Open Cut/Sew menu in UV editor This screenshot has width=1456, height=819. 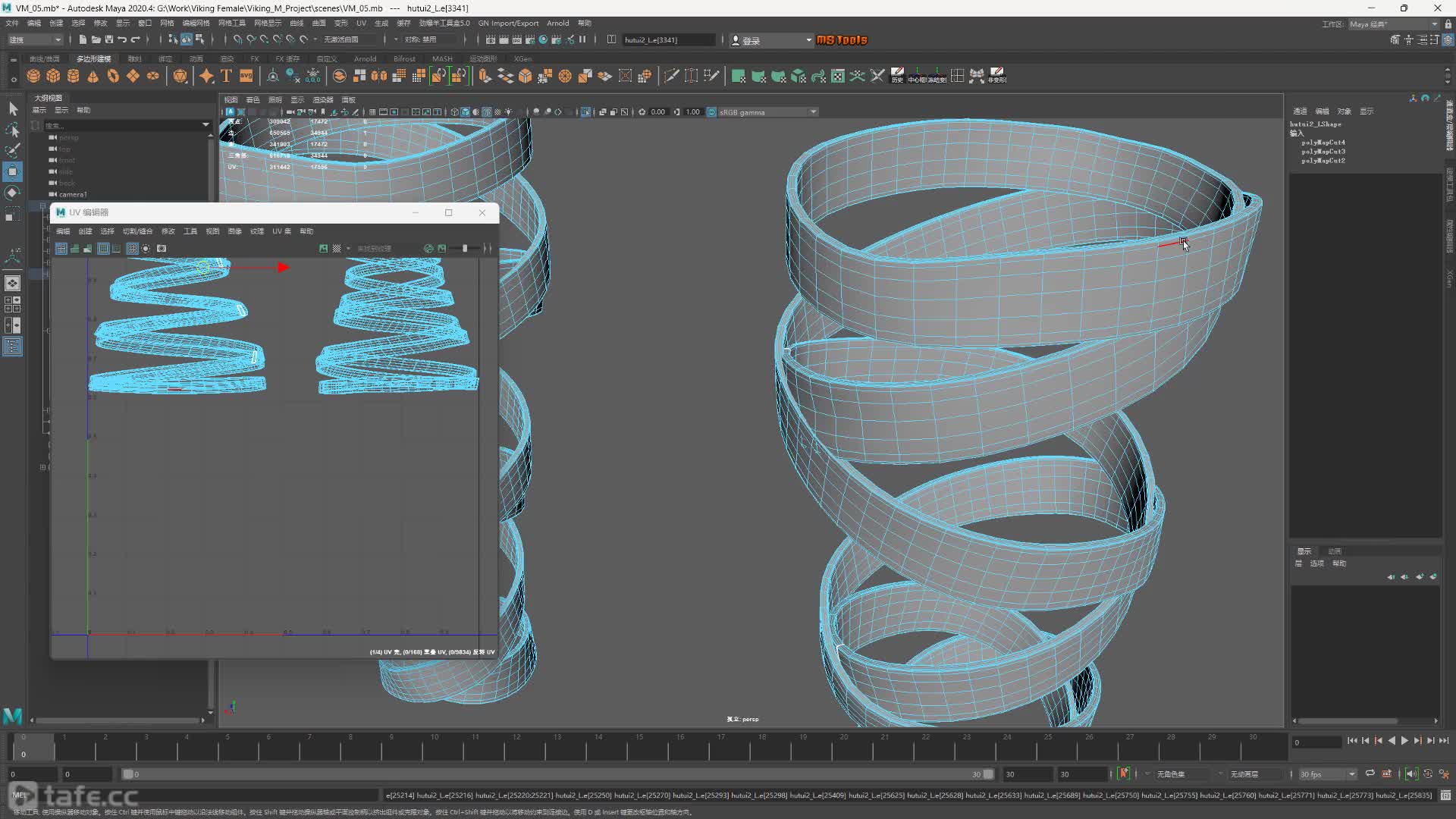(137, 231)
